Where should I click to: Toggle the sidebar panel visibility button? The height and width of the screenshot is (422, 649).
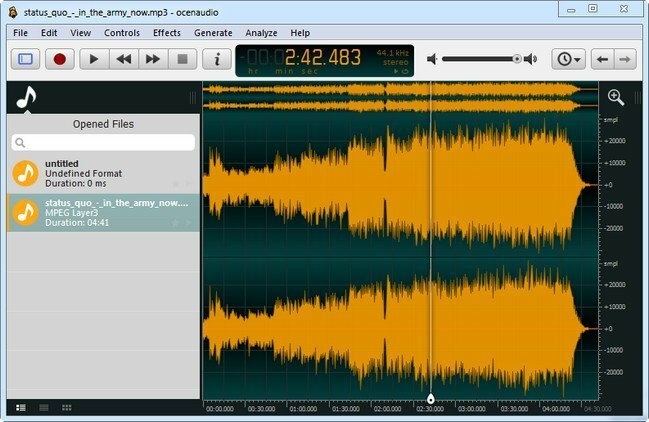[26, 59]
